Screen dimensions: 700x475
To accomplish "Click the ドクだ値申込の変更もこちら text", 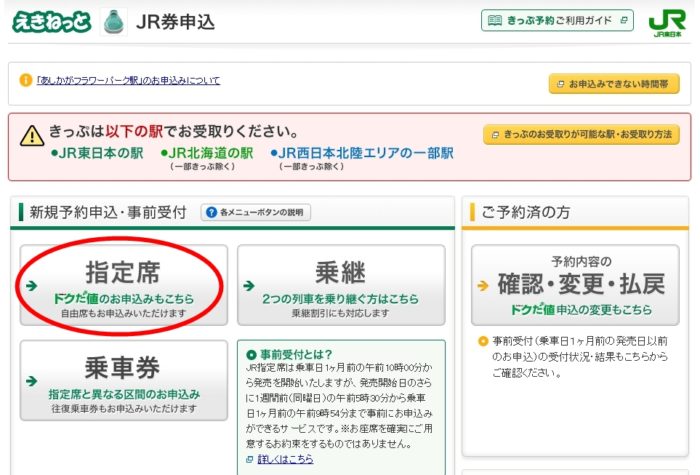I will coord(581,309).
